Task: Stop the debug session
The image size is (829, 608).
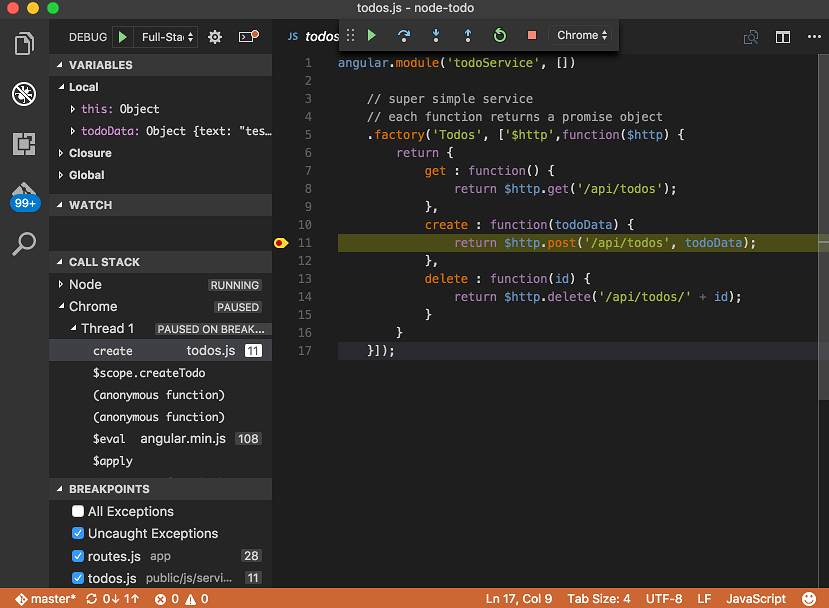Action: click(x=531, y=35)
